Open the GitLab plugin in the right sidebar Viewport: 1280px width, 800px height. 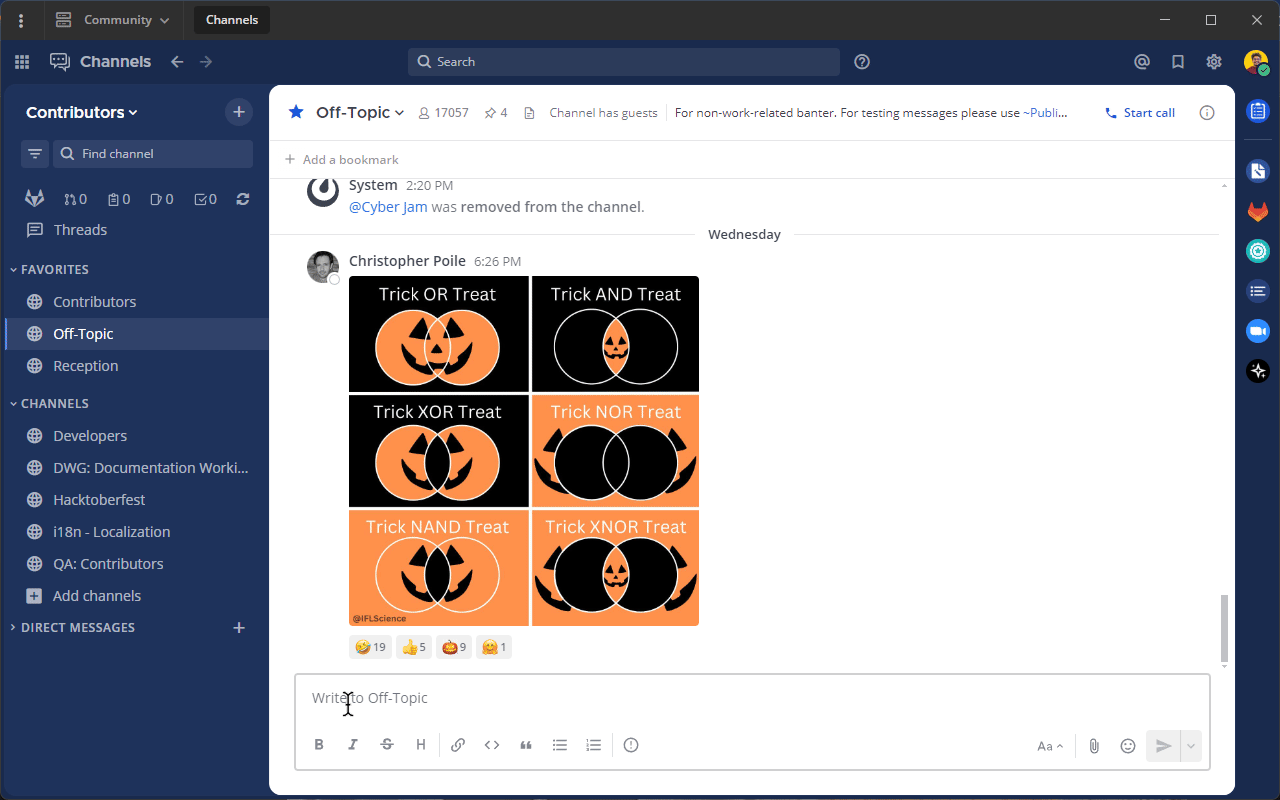point(1257,211)
